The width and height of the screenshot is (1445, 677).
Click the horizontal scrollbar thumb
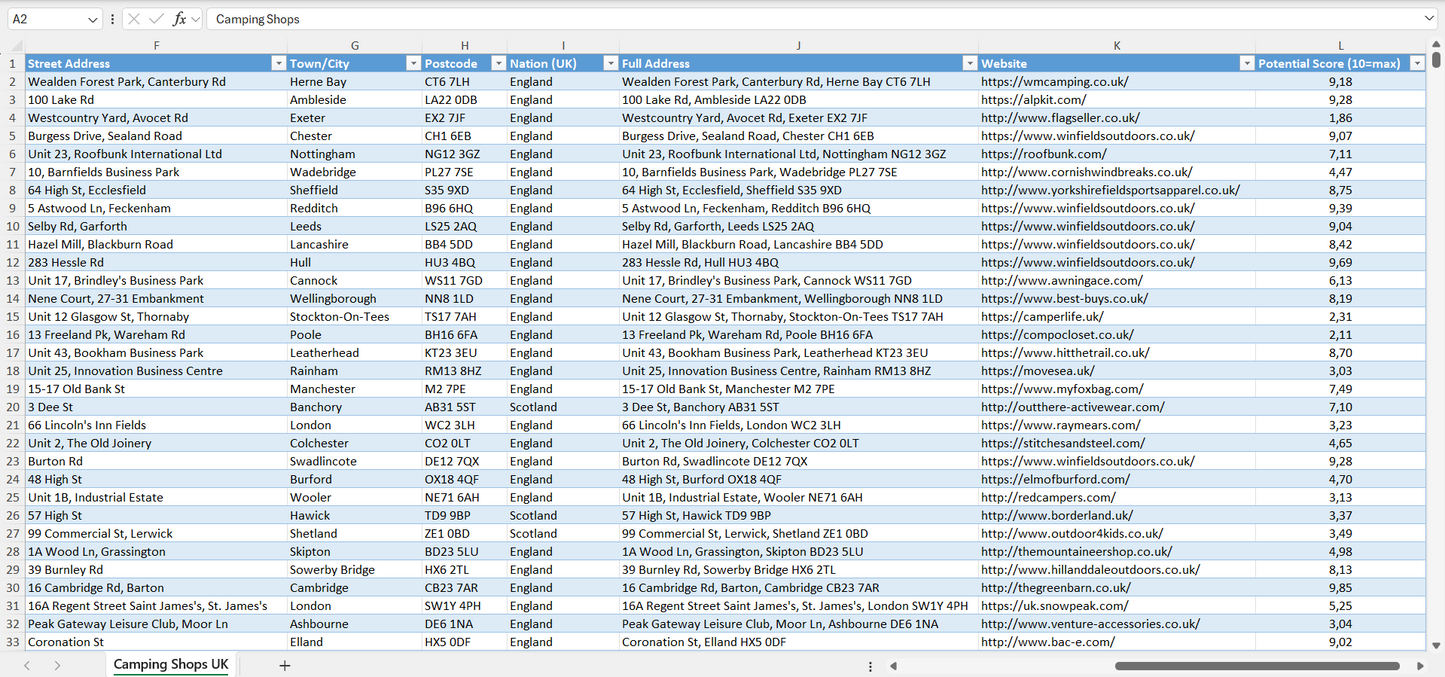pyautogui.click(x=1256, y=666)
